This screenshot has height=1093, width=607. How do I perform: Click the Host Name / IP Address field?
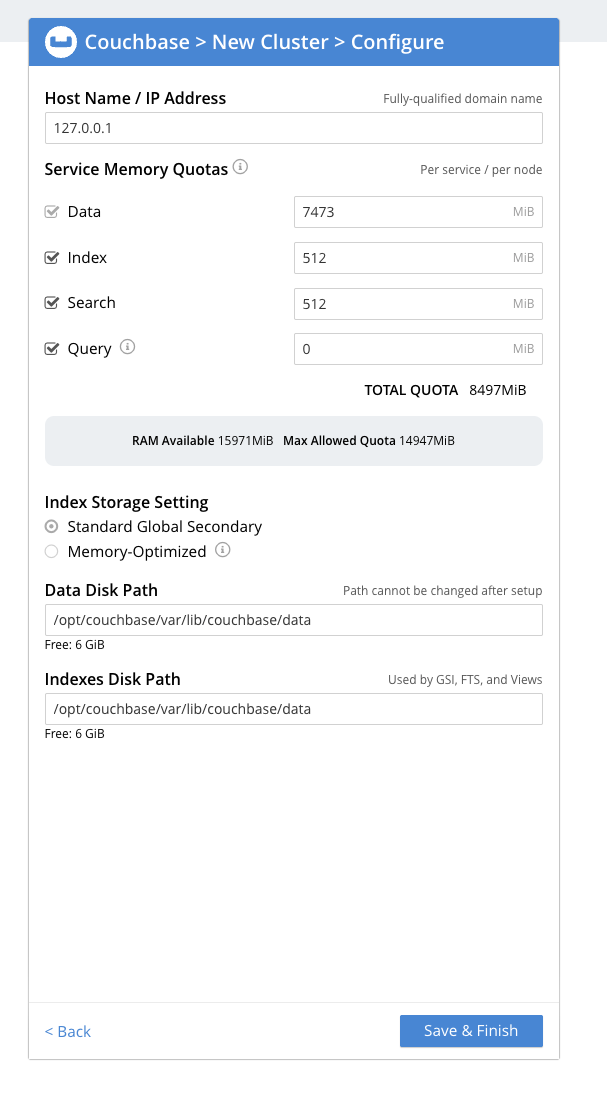(x=293, y=127)
